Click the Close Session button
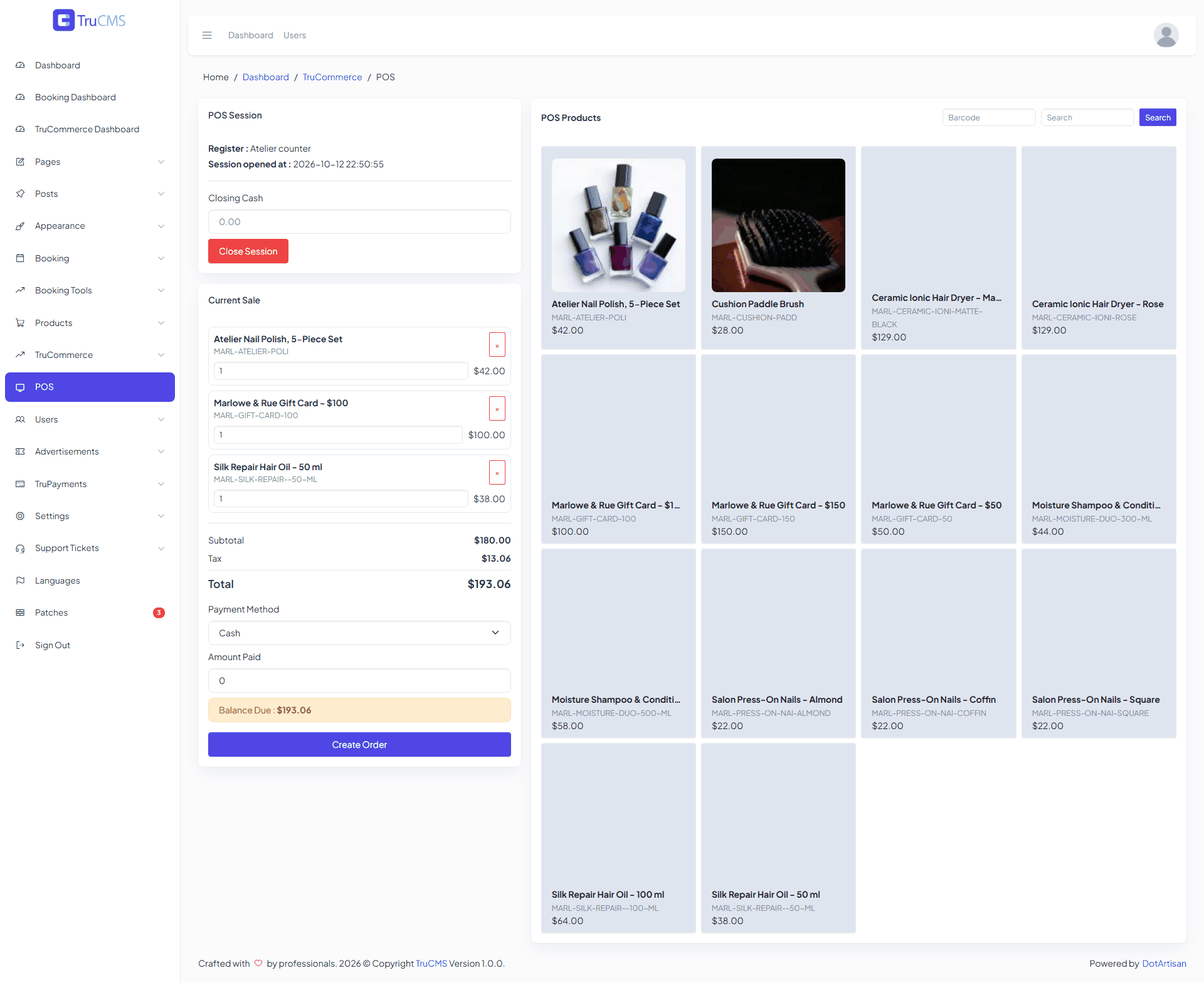Image resolution: width=1204 pixels, height=983 pixels. tap(248, 251)
